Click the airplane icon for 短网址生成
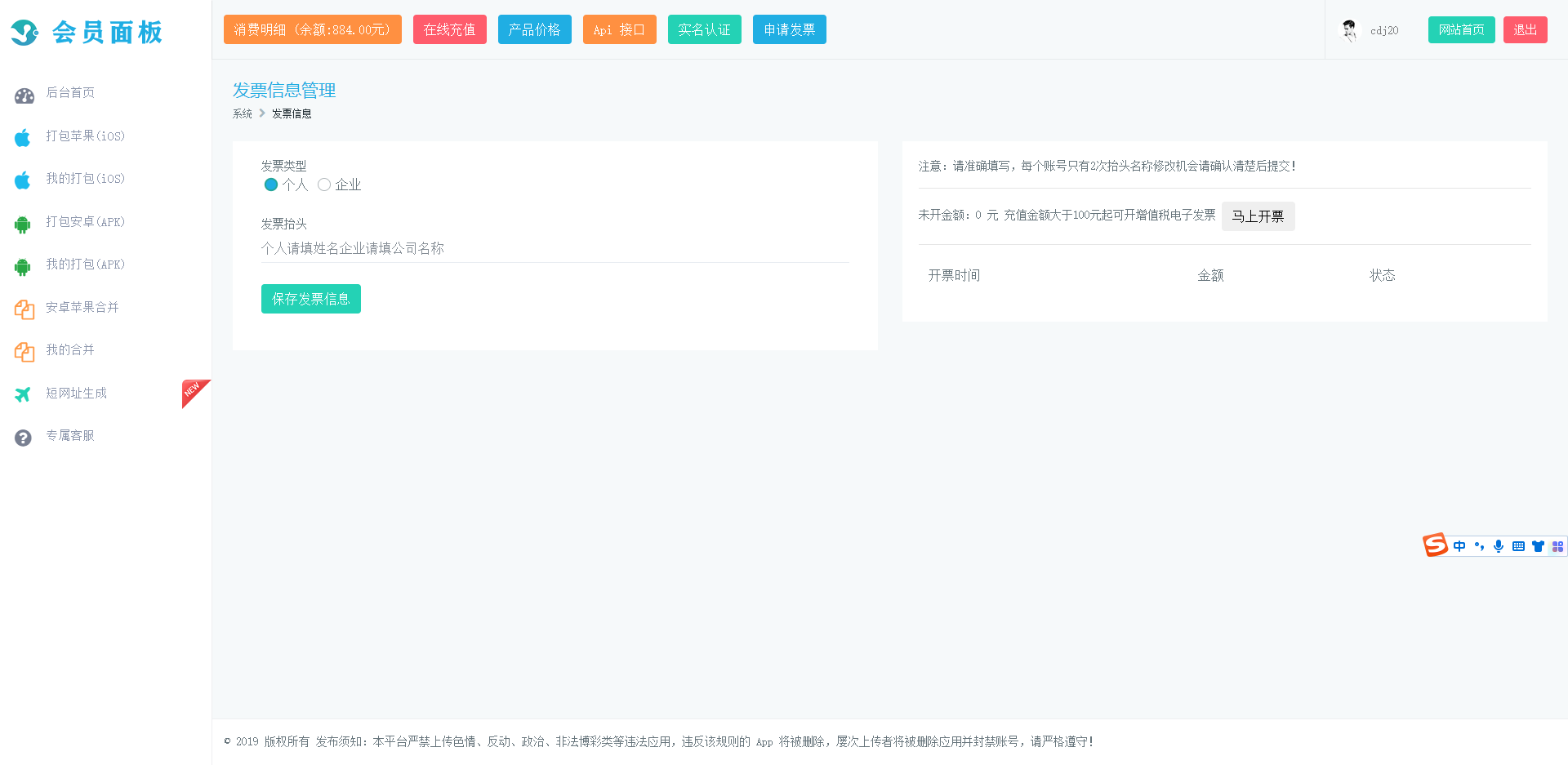The width and height of the screenshot is (1568, 765). pos(23,394)
